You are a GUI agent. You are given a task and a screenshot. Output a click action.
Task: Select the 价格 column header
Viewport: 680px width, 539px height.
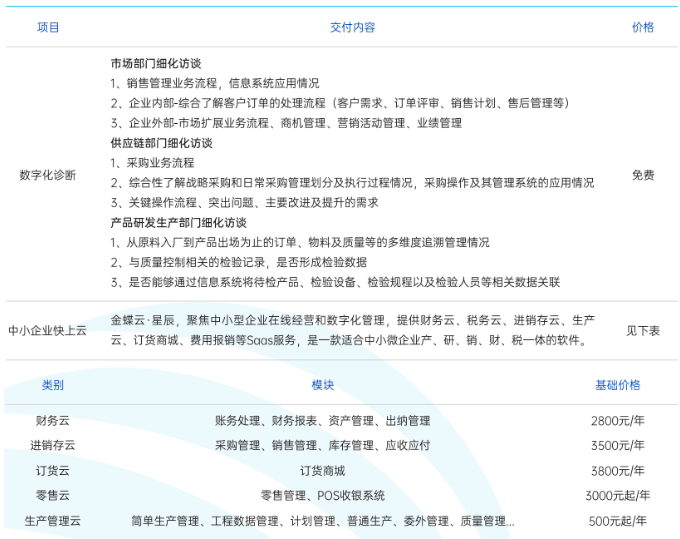[x=643, y=27]
